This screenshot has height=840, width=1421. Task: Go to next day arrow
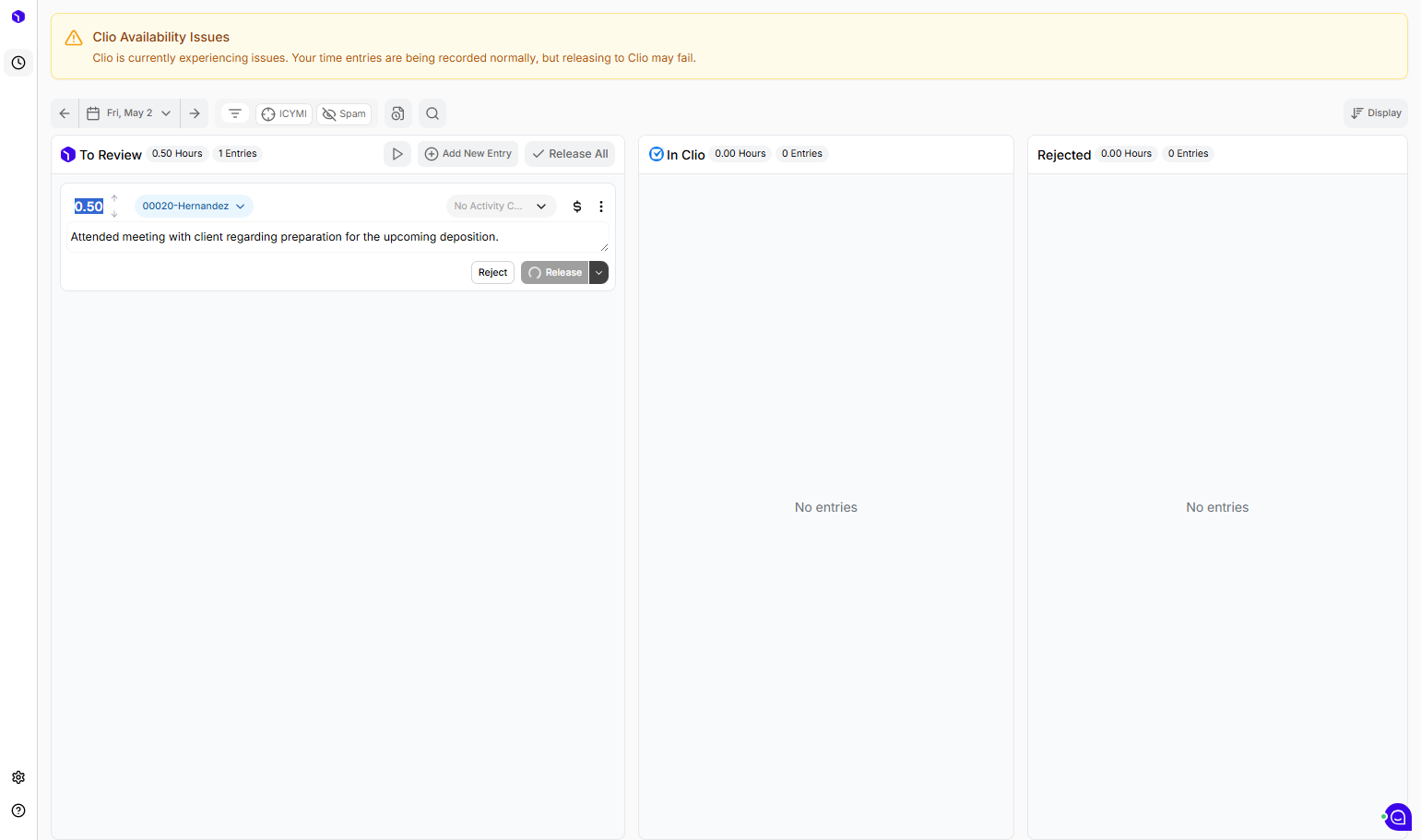[195, 113]
